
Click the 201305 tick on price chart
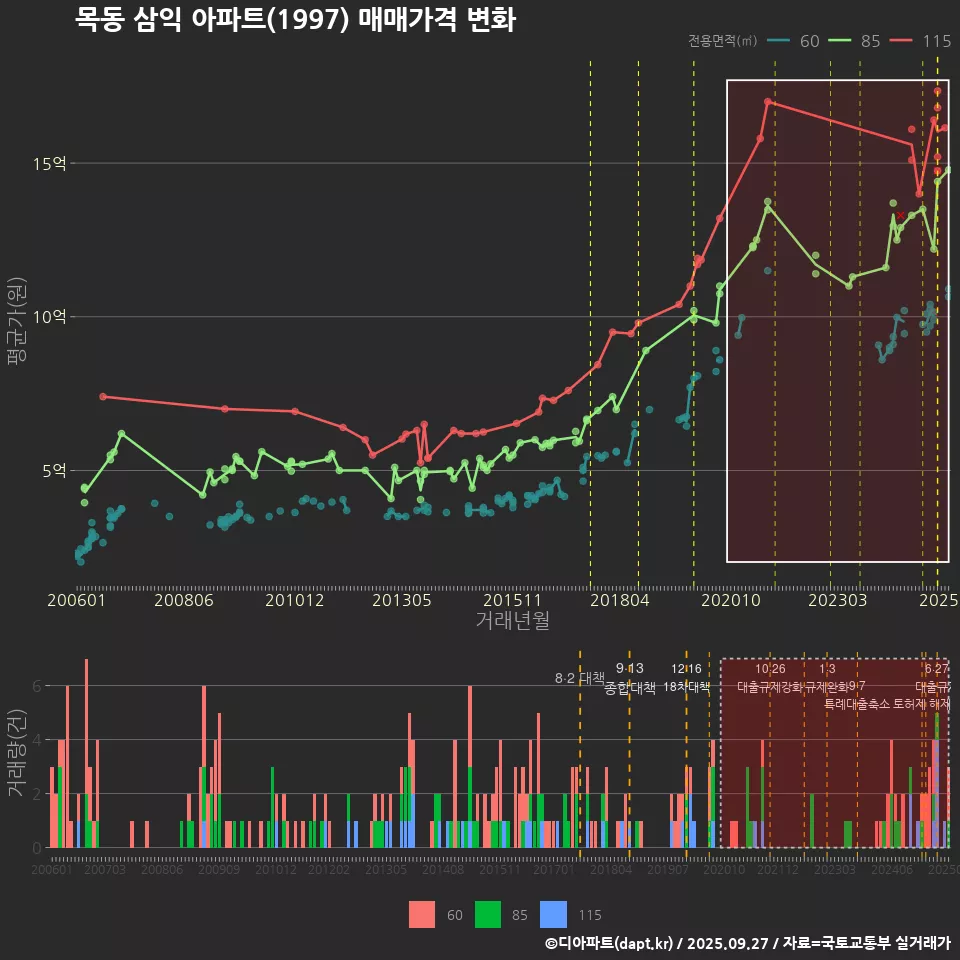(402, 600)
